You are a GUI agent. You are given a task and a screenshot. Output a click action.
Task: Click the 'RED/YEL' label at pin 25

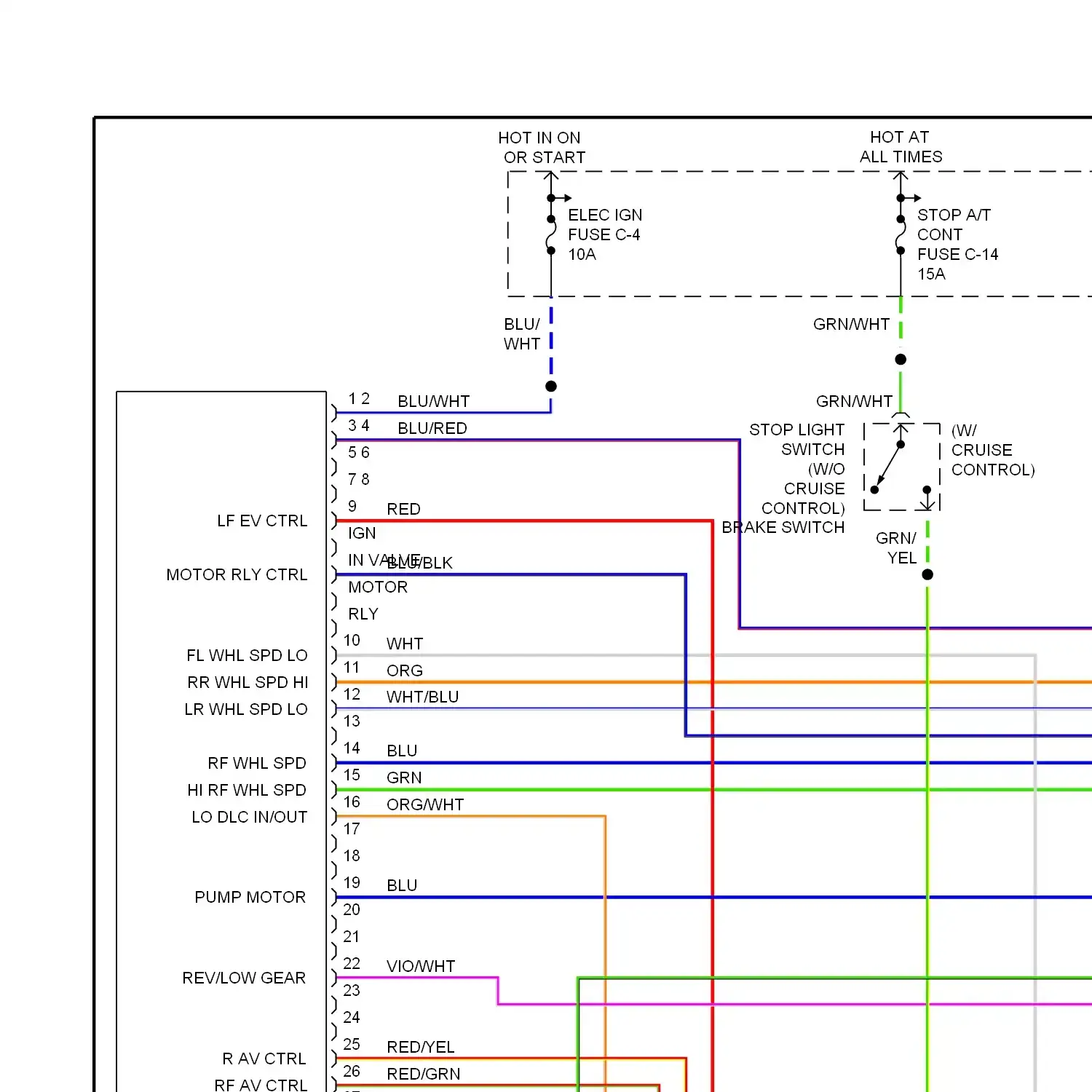421,1048
